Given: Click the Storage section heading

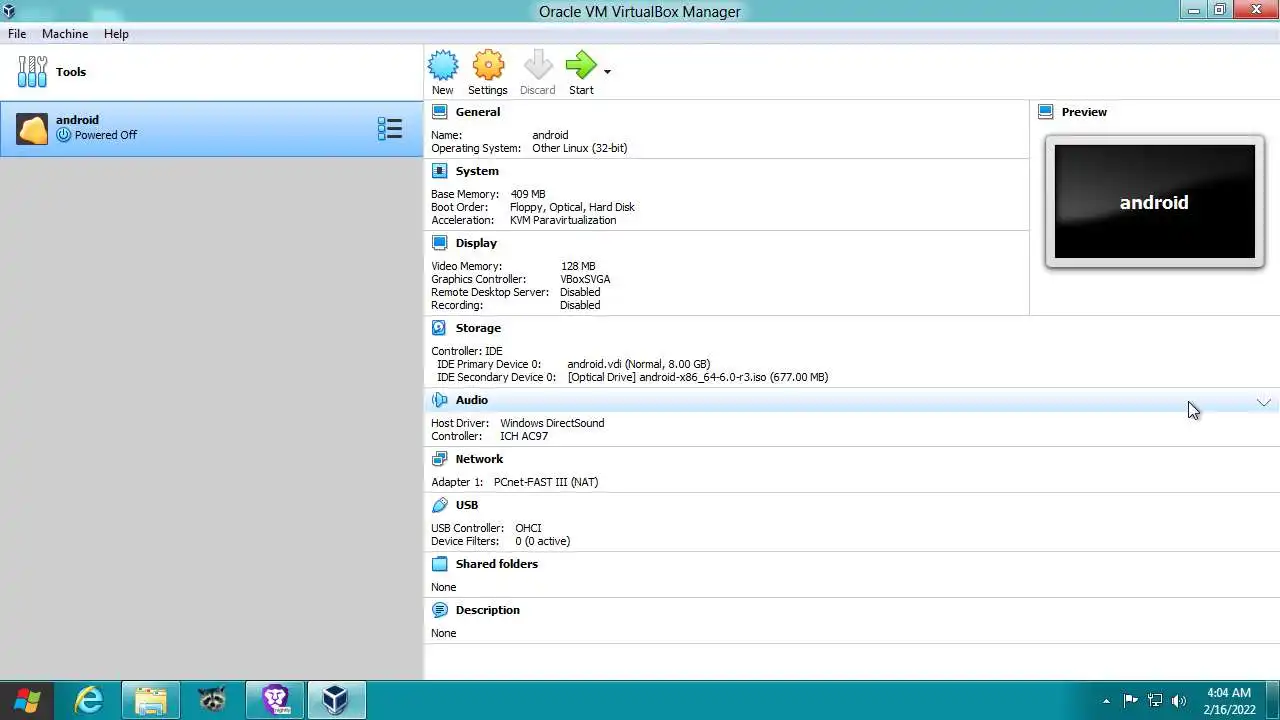Looking at the screenshot, I should pyautogui.click(x=478, y=328).
